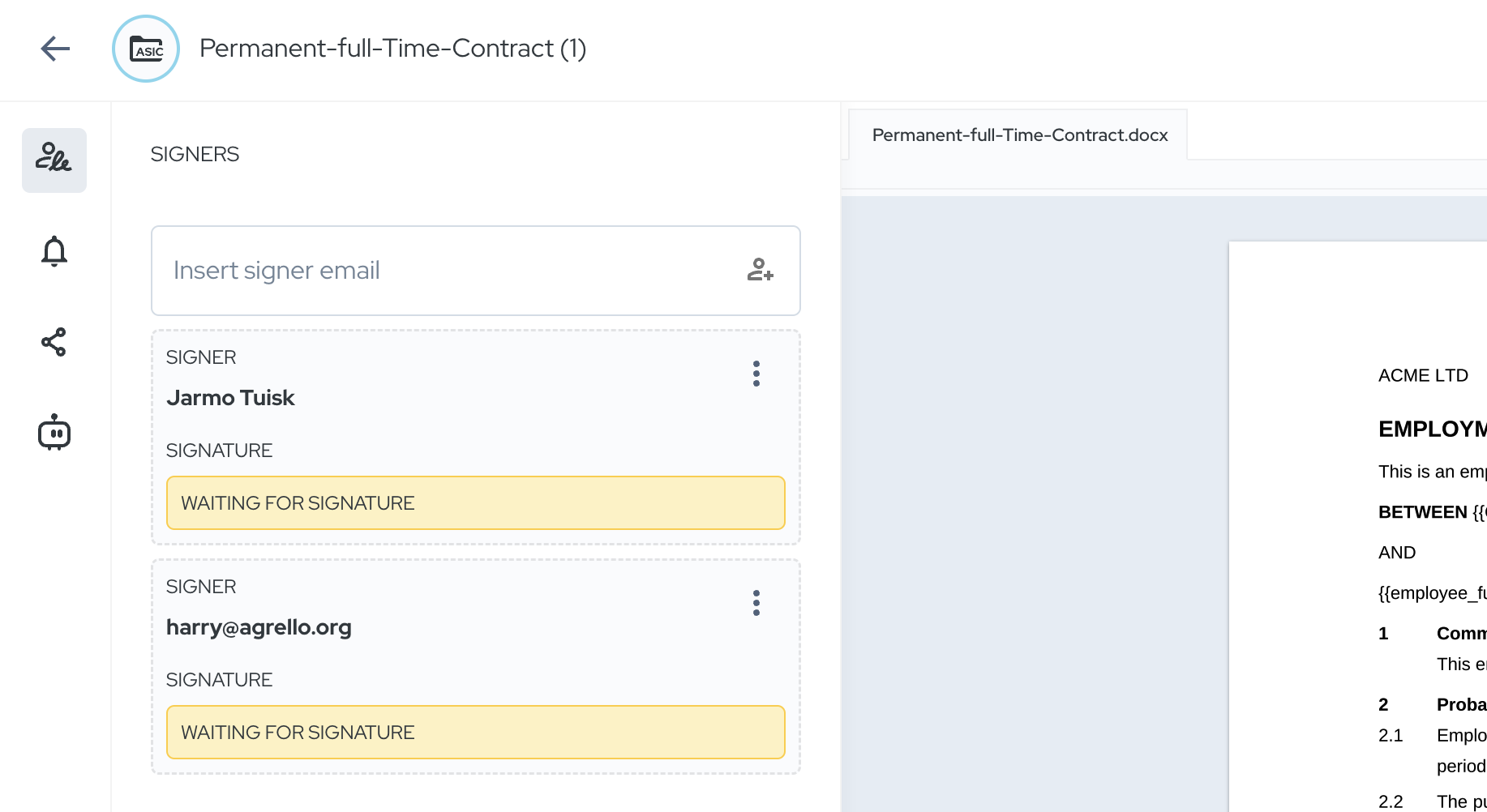The image size is (1487, 812).
Task: Open options menu for harry@agrello.org
Action: [756, 603]
